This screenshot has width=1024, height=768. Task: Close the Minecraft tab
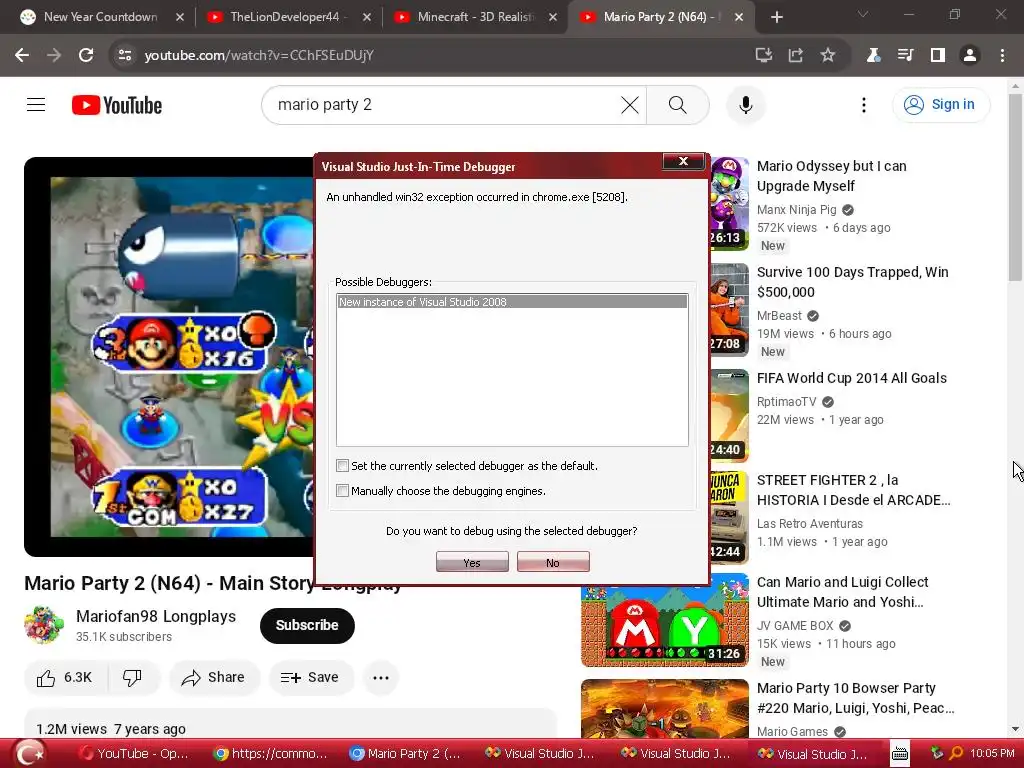click(552, 17)
